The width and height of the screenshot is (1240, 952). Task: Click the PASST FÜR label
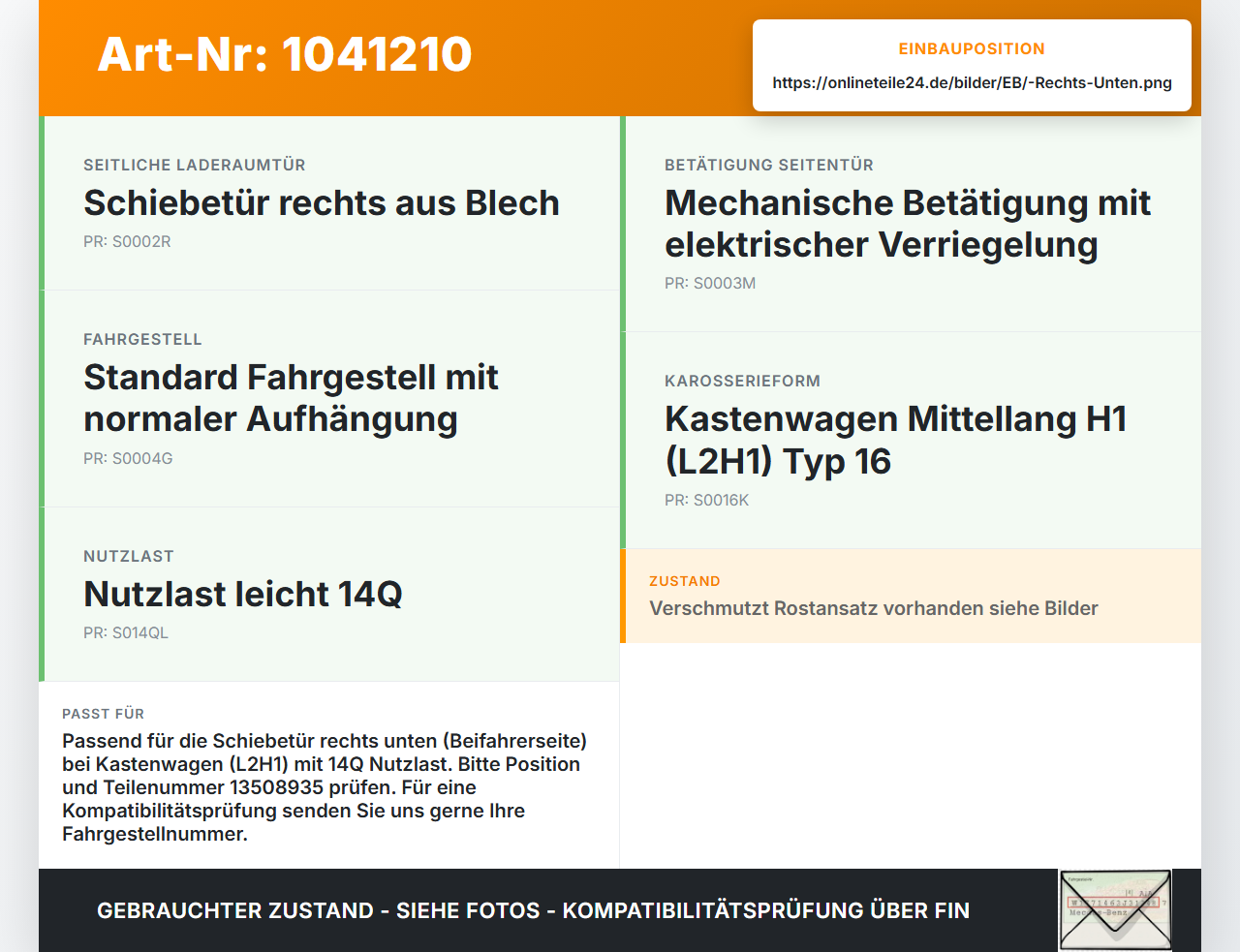[103, 714]
